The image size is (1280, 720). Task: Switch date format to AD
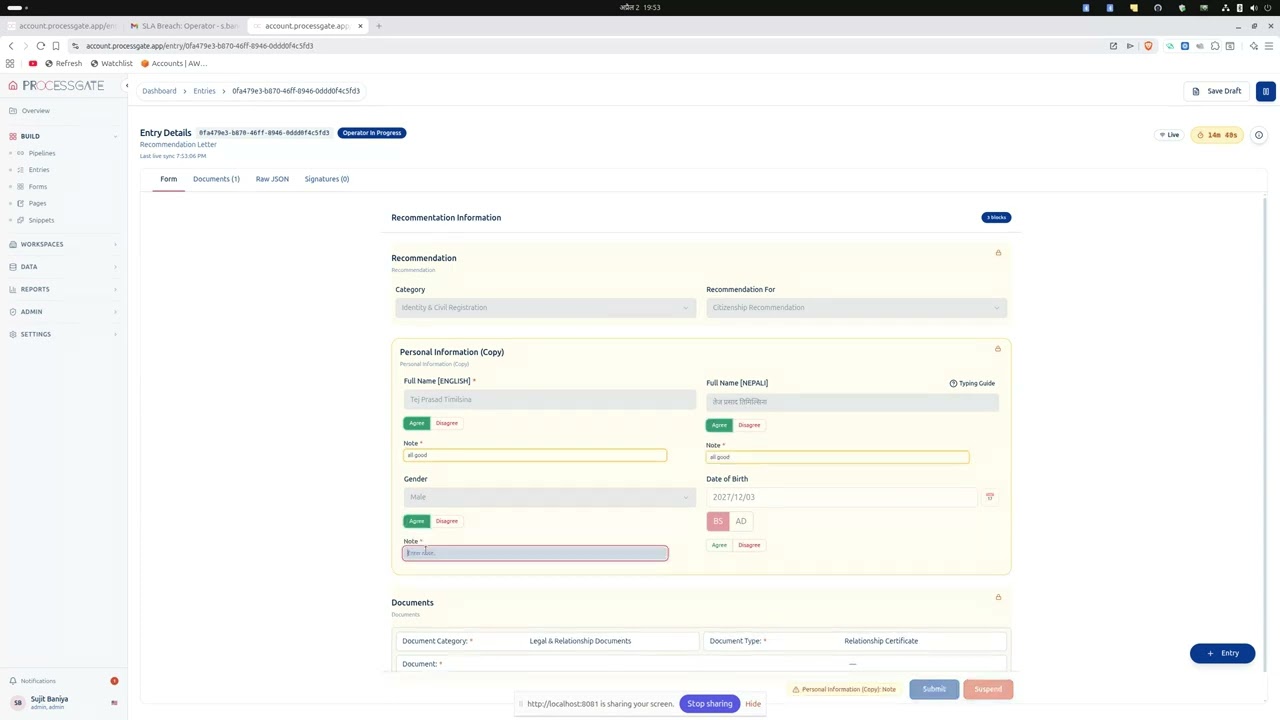coord(741,521)
